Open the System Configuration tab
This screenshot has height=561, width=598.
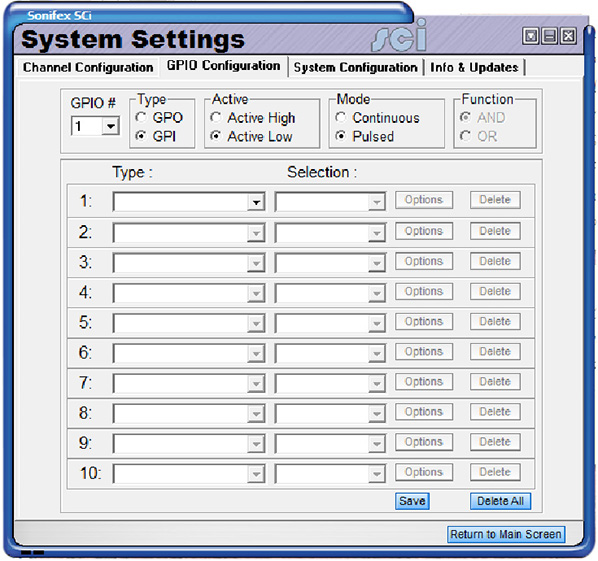[x=355, y=68]
